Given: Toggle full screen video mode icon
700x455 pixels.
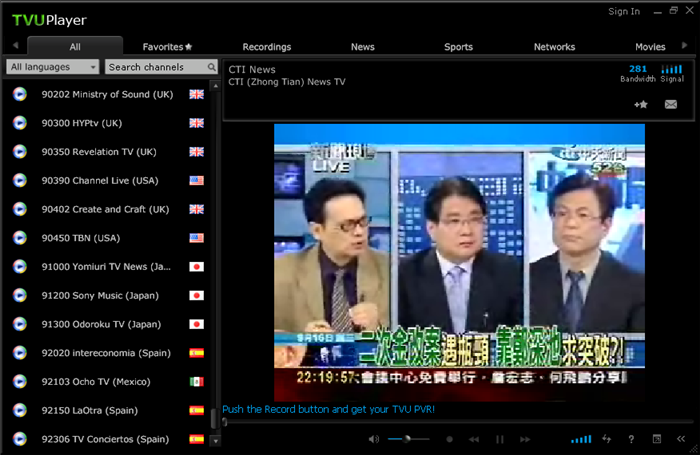Looking at the screenshot, I should coord(657,439).
